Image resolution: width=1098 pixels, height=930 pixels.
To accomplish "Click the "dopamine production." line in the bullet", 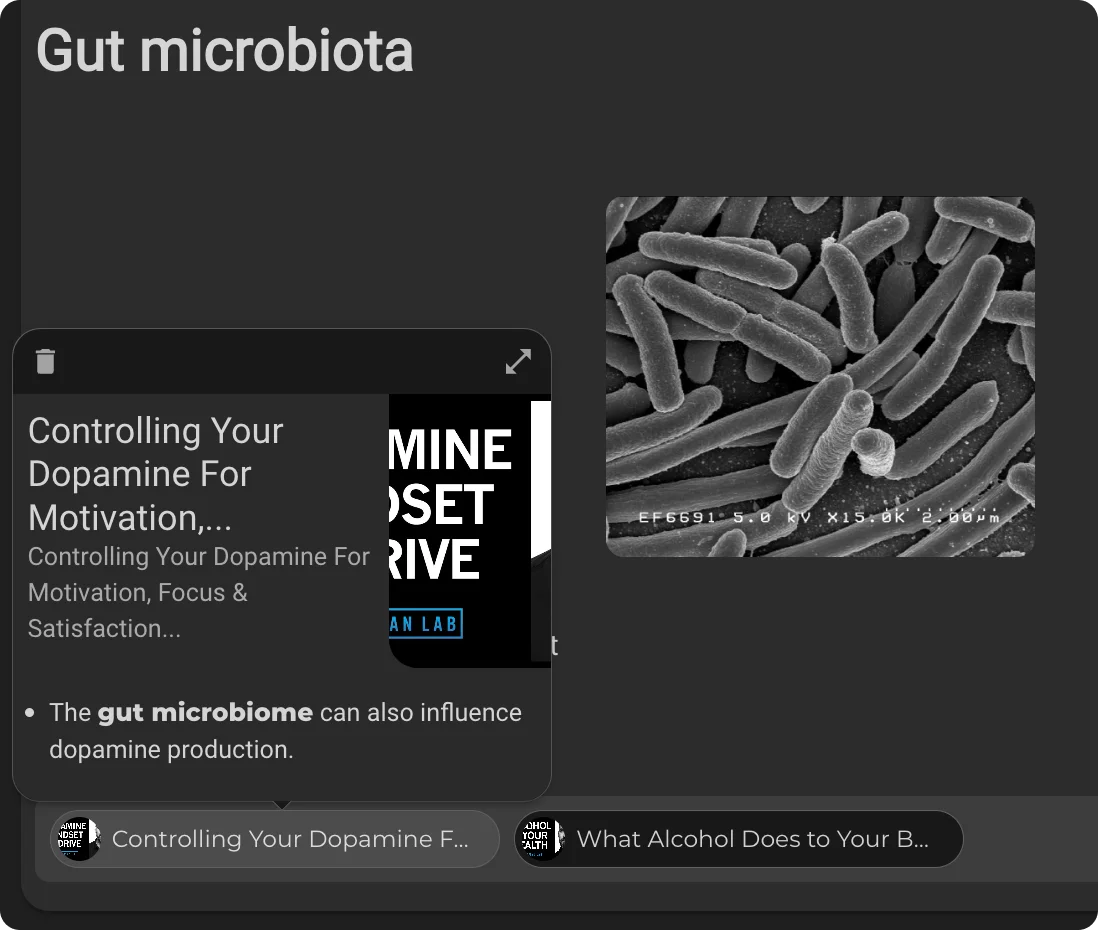I will [171, 749].
